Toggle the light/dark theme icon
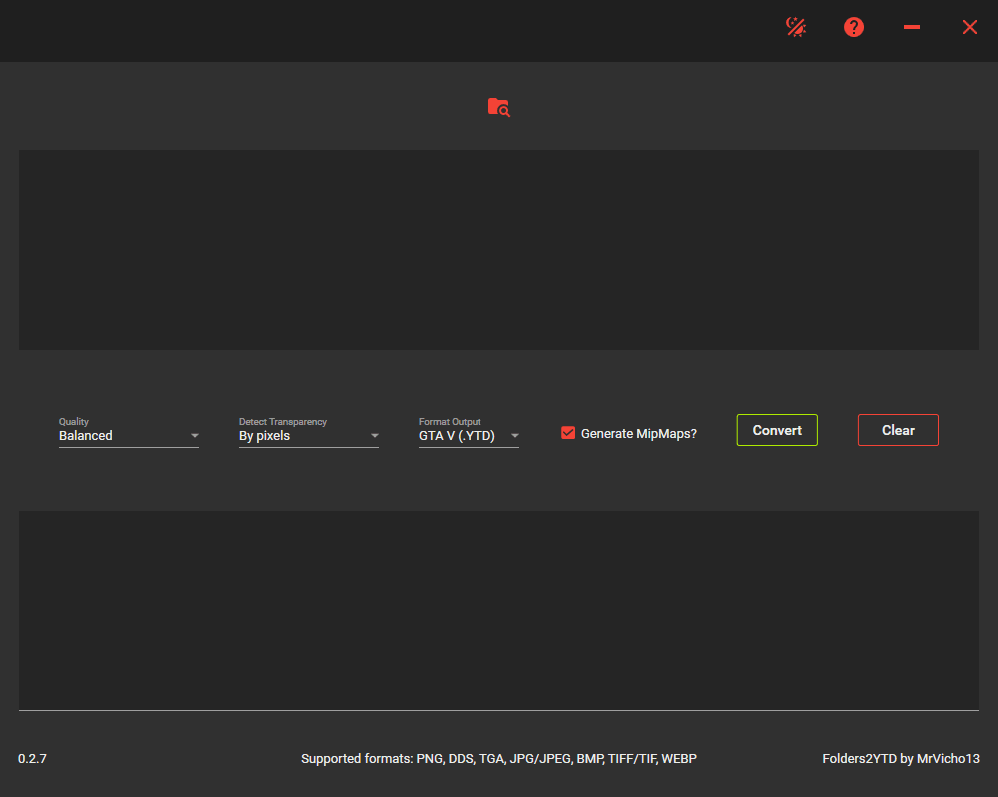 coord(796,27)
